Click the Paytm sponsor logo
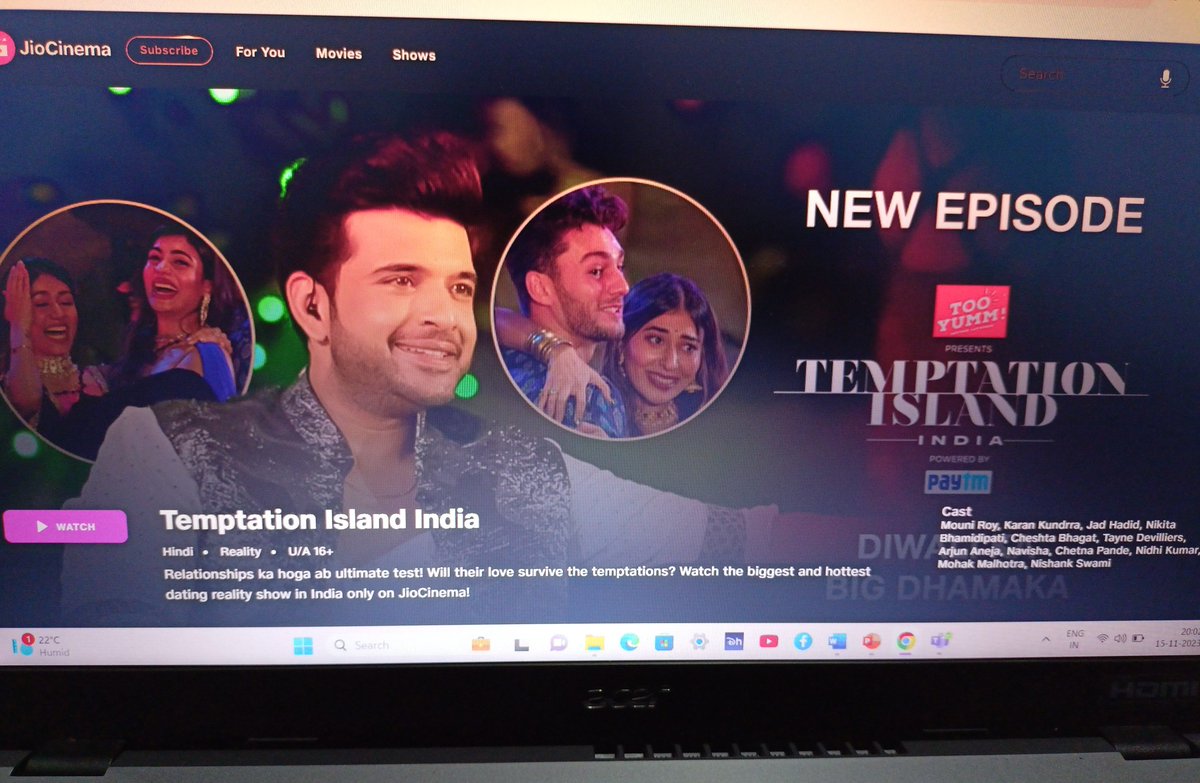1200x783 pixels. [x=958, y=482]
